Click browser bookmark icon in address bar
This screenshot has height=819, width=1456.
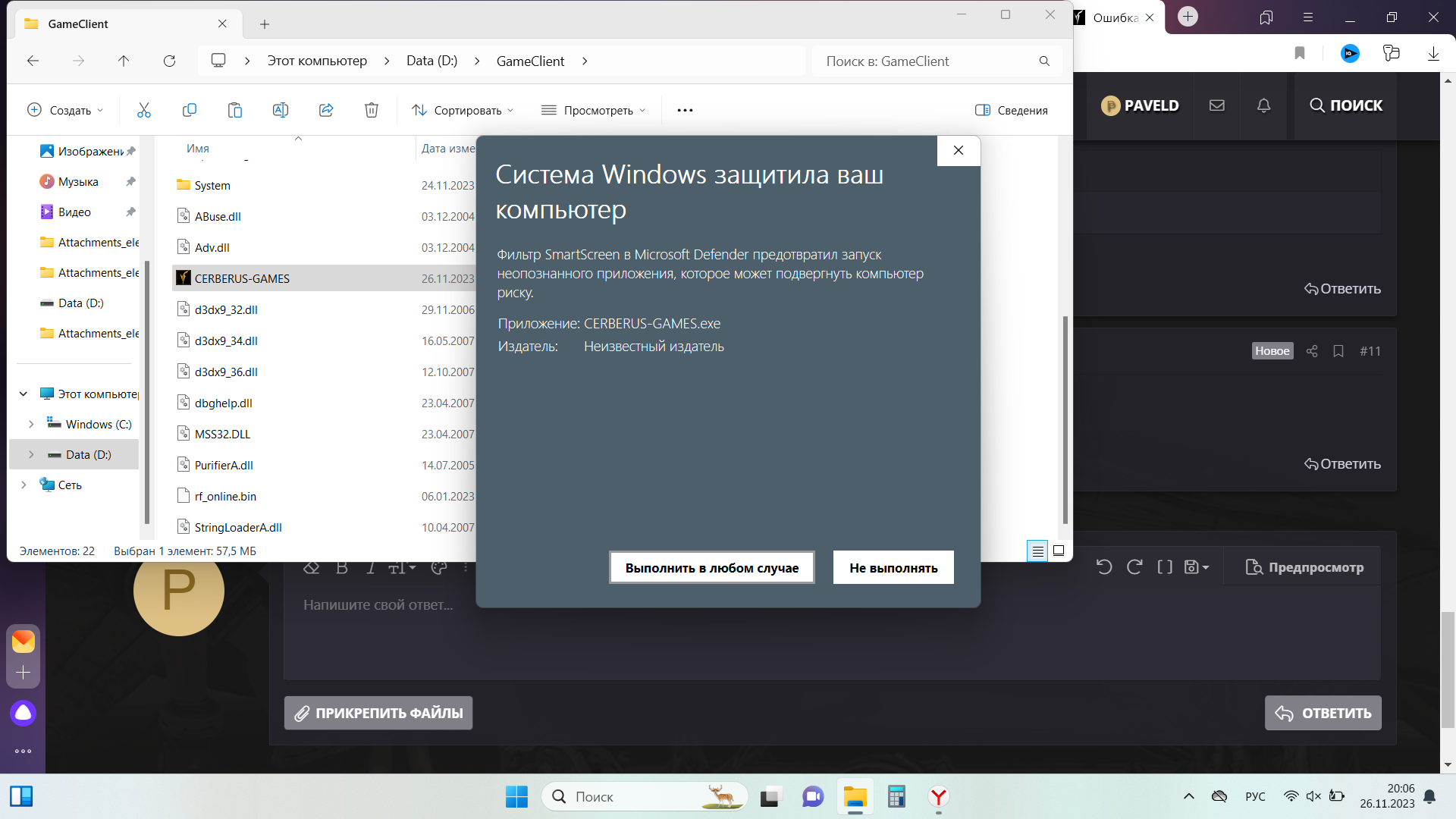click(x=1300, y=53)
